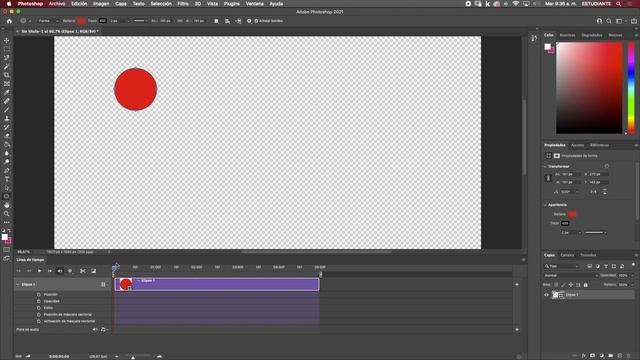Click the Home button in options bar

9,21
